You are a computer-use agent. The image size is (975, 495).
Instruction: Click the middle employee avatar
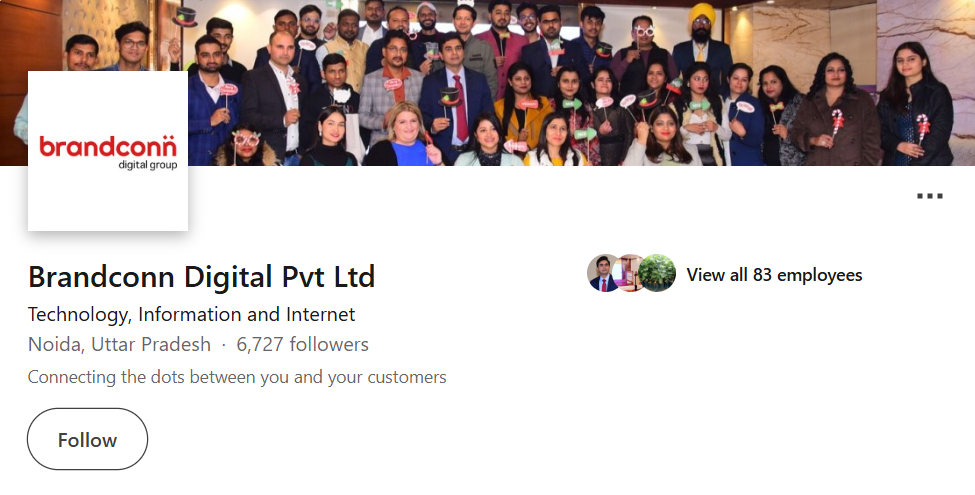(x=630, y=274)
